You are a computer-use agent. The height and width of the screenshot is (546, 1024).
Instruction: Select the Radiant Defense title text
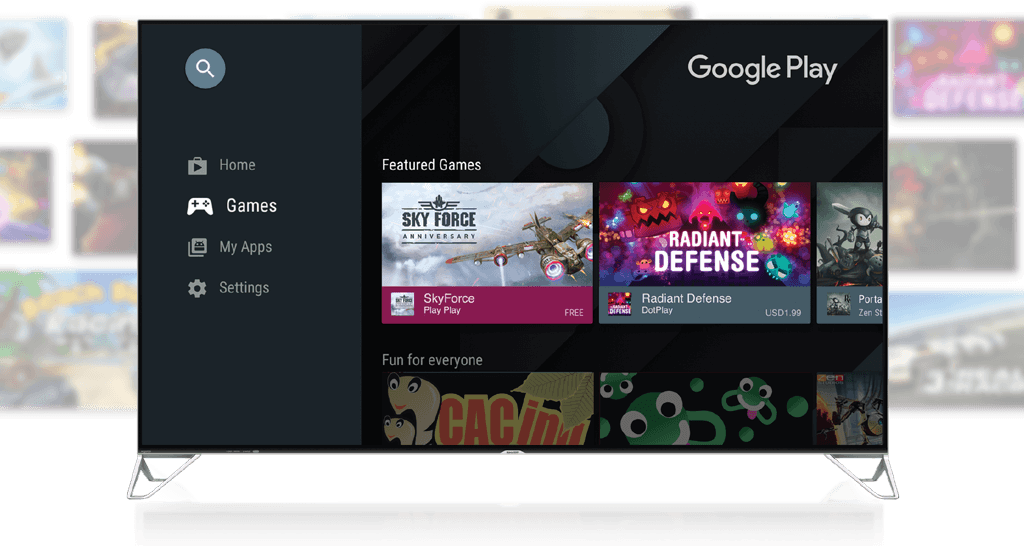coord(686,298)
